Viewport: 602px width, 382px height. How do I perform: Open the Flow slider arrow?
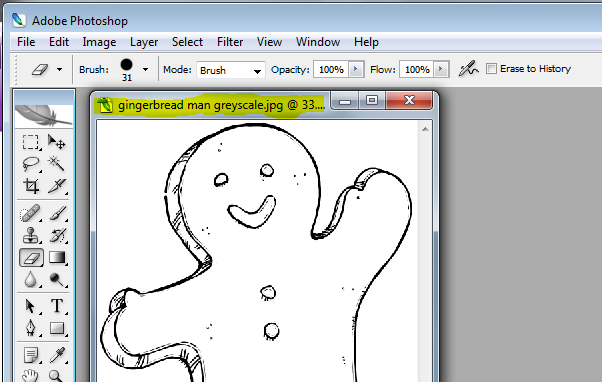(x=442, y=69)
